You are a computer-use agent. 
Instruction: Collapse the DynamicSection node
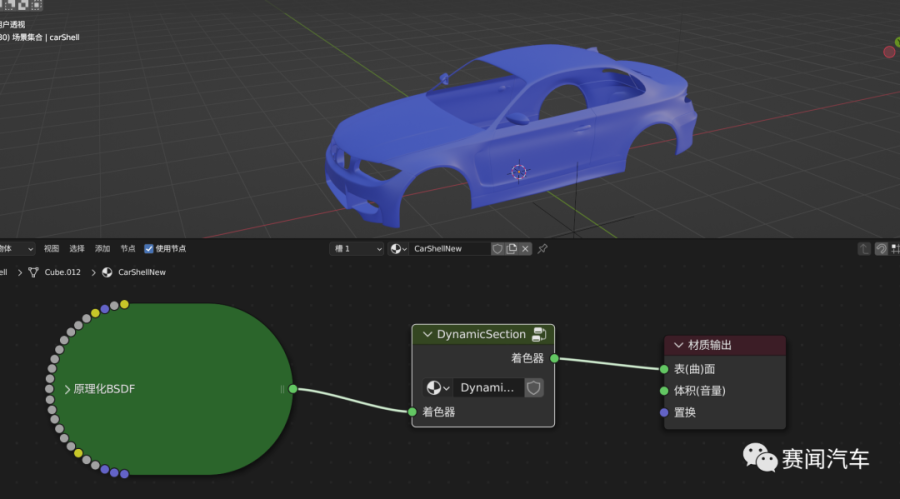click(427, 335)
